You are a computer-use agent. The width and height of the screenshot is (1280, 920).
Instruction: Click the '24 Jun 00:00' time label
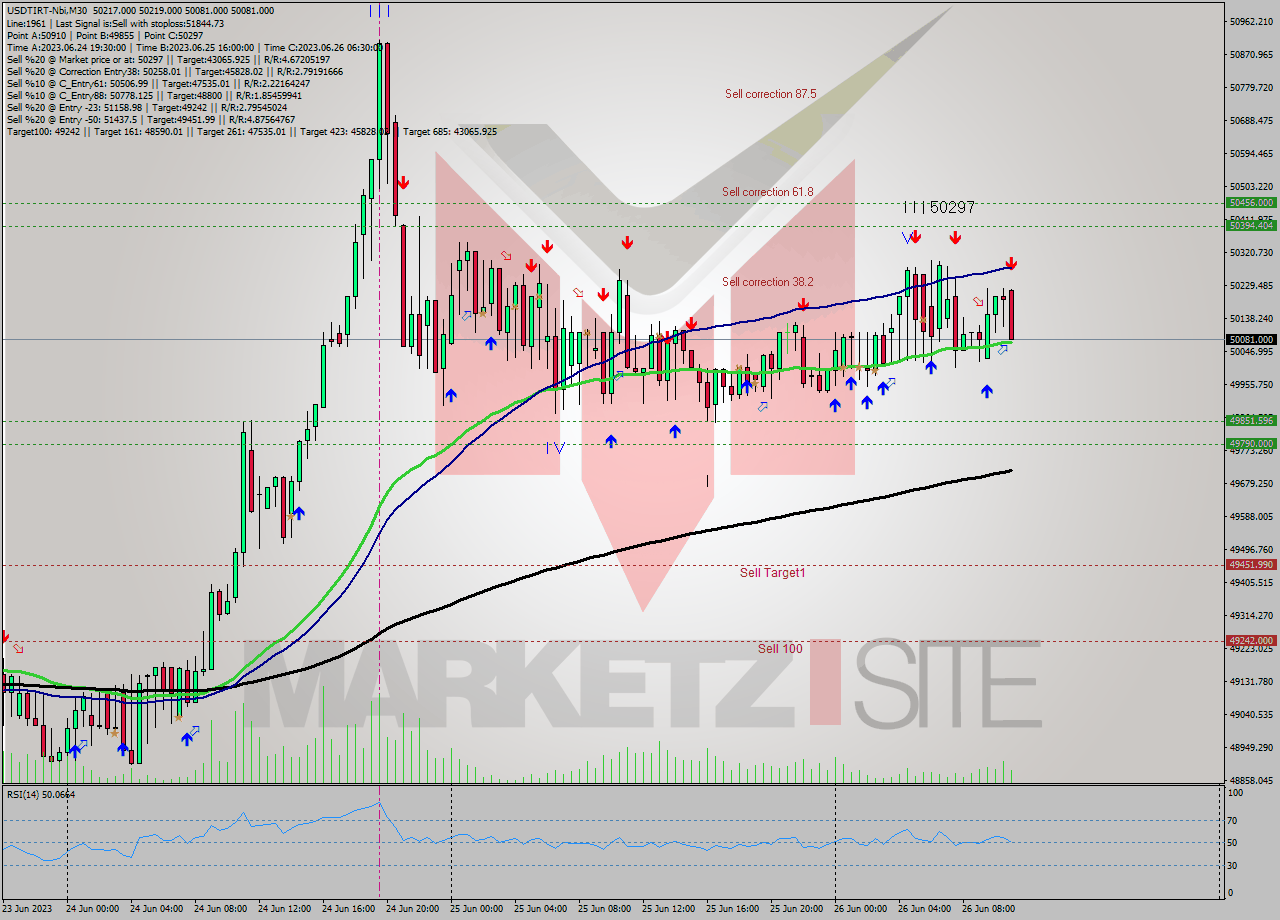[93, 909]
